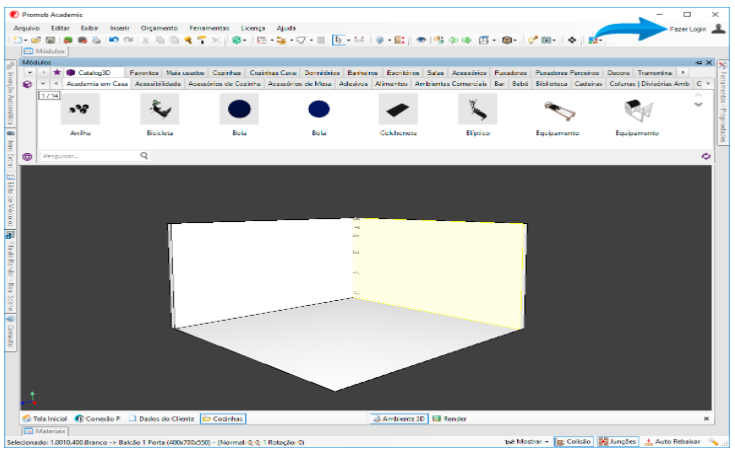Click the Undo arrow icon

[113, 40]
